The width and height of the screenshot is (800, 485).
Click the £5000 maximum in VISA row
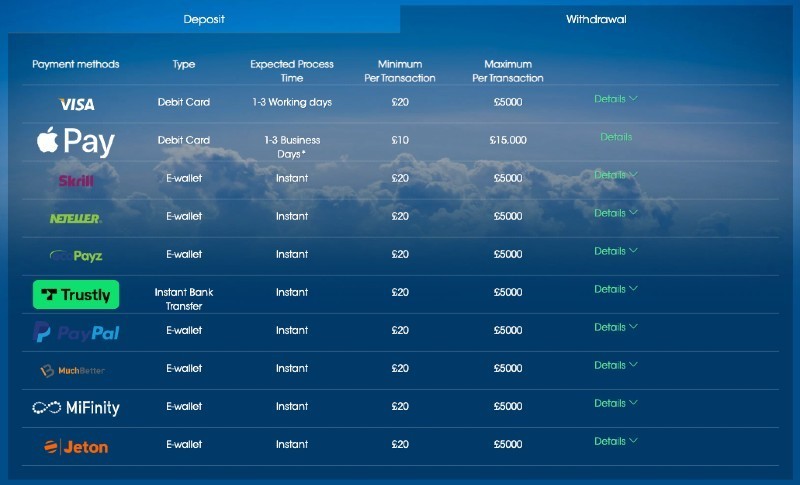pos(508,102)
